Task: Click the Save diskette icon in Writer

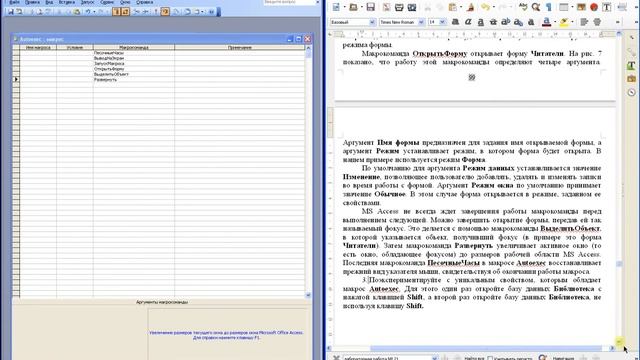Action: click(x=371, y=7)
